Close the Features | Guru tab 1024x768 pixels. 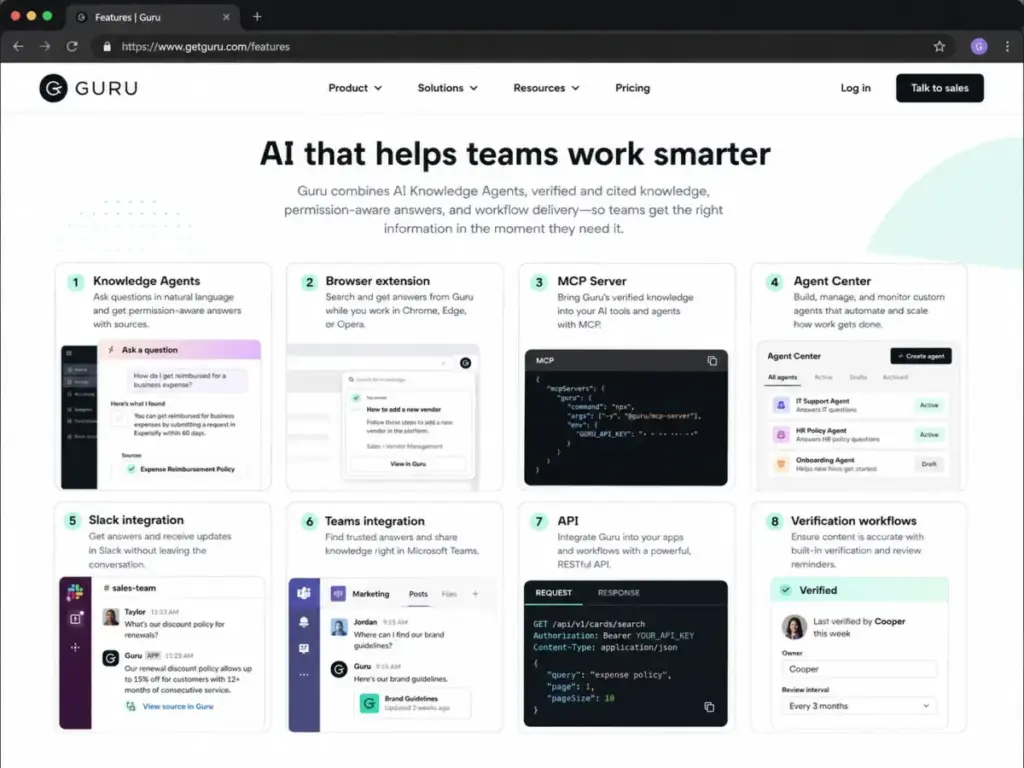pos(226,17)
